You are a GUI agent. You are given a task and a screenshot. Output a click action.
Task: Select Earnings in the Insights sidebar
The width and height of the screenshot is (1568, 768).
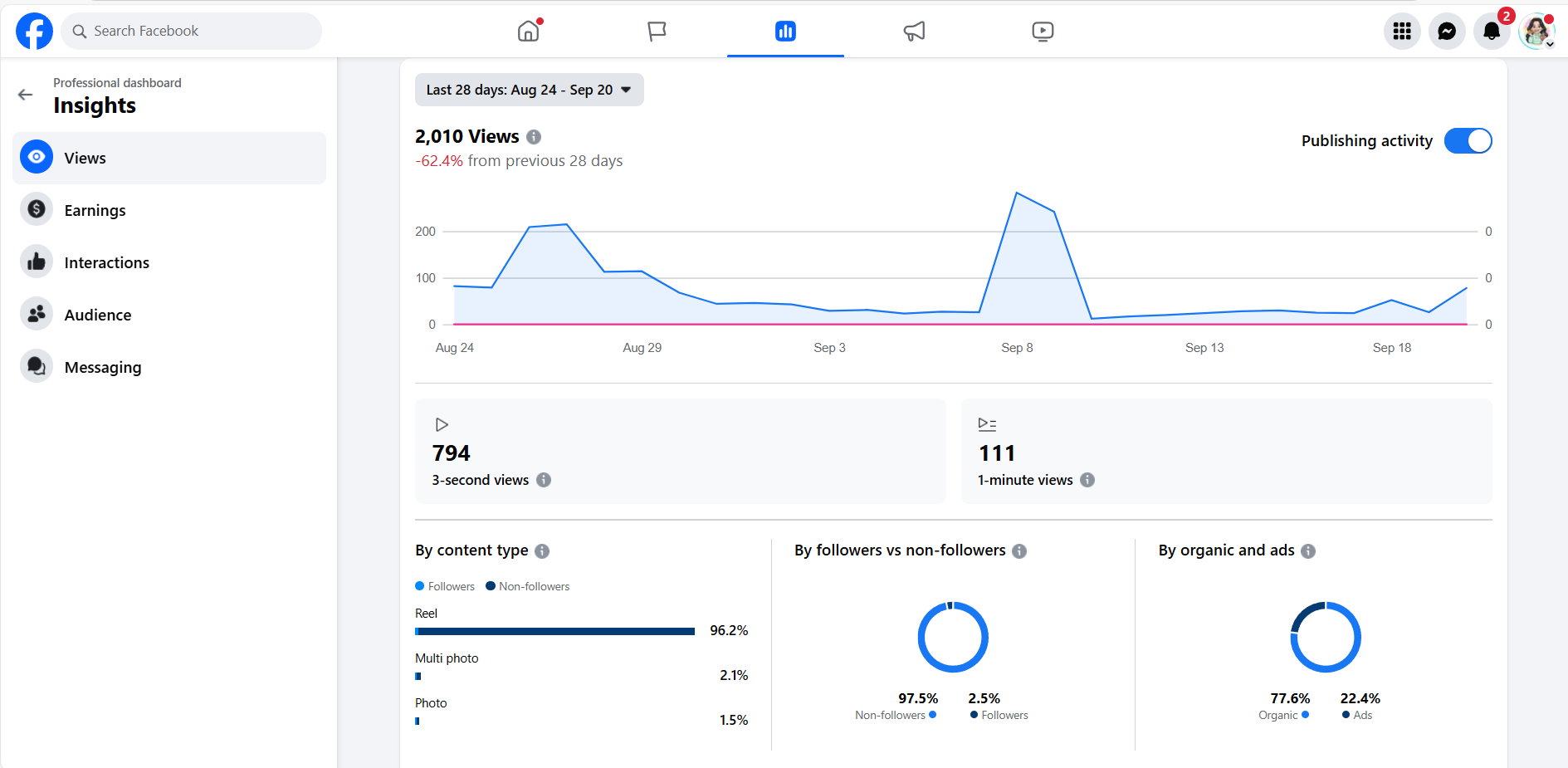coord(95,210)
